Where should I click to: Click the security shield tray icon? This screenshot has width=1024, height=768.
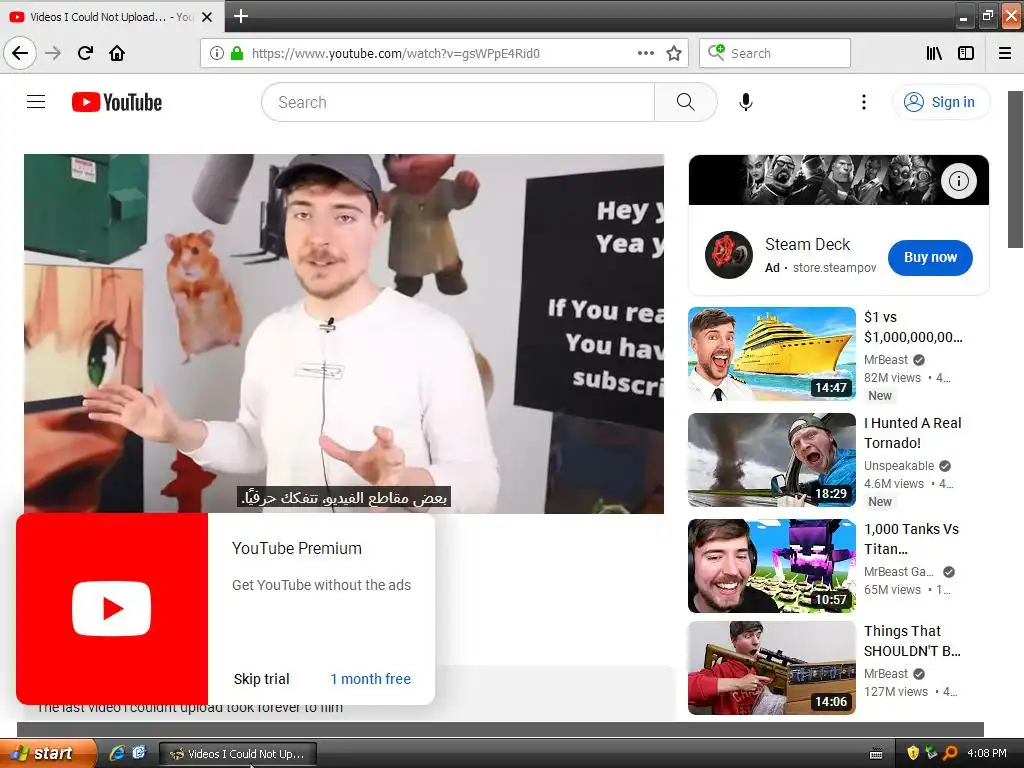913,754
